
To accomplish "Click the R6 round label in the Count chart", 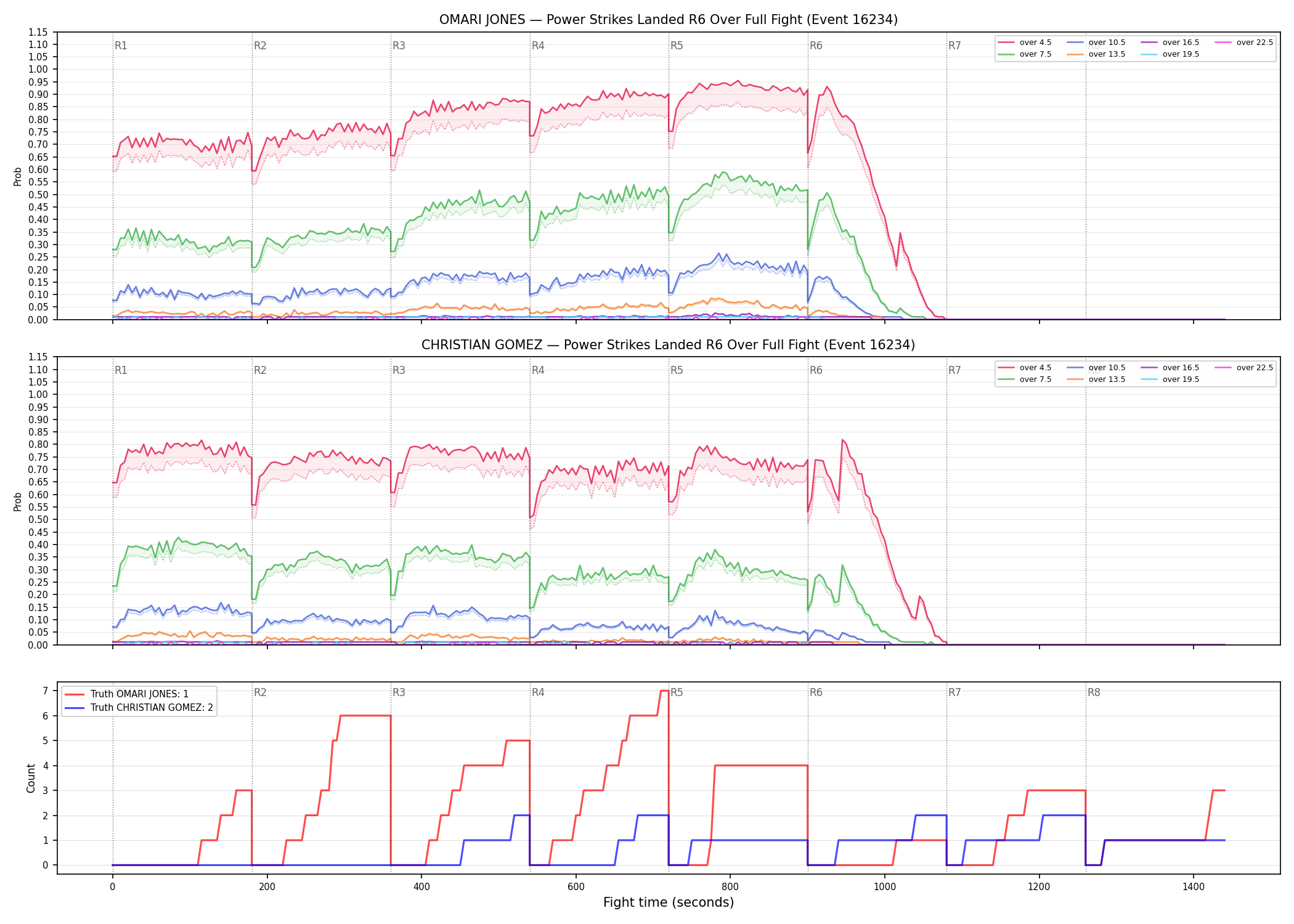I will (x=816, y=692).
